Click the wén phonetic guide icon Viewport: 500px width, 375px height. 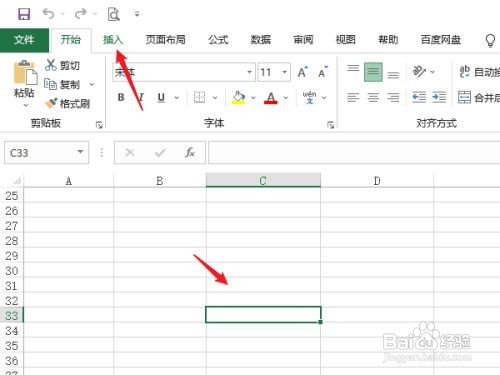coord(310,97)
